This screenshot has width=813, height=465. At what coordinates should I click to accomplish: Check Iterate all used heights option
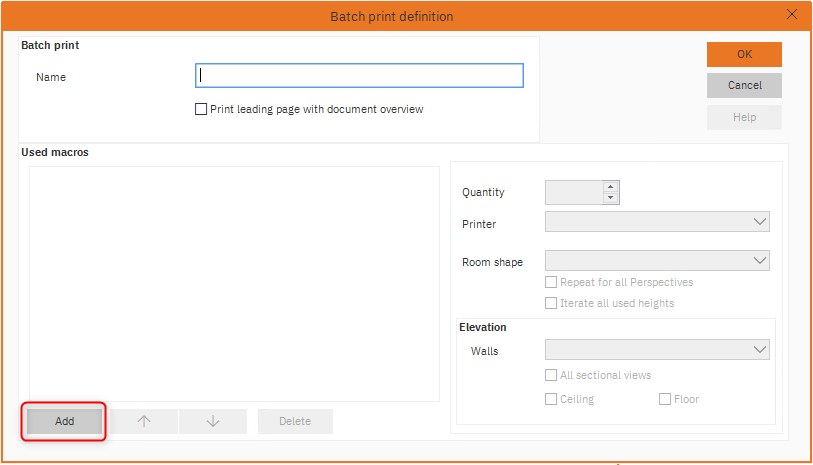(x=551, y=303)
